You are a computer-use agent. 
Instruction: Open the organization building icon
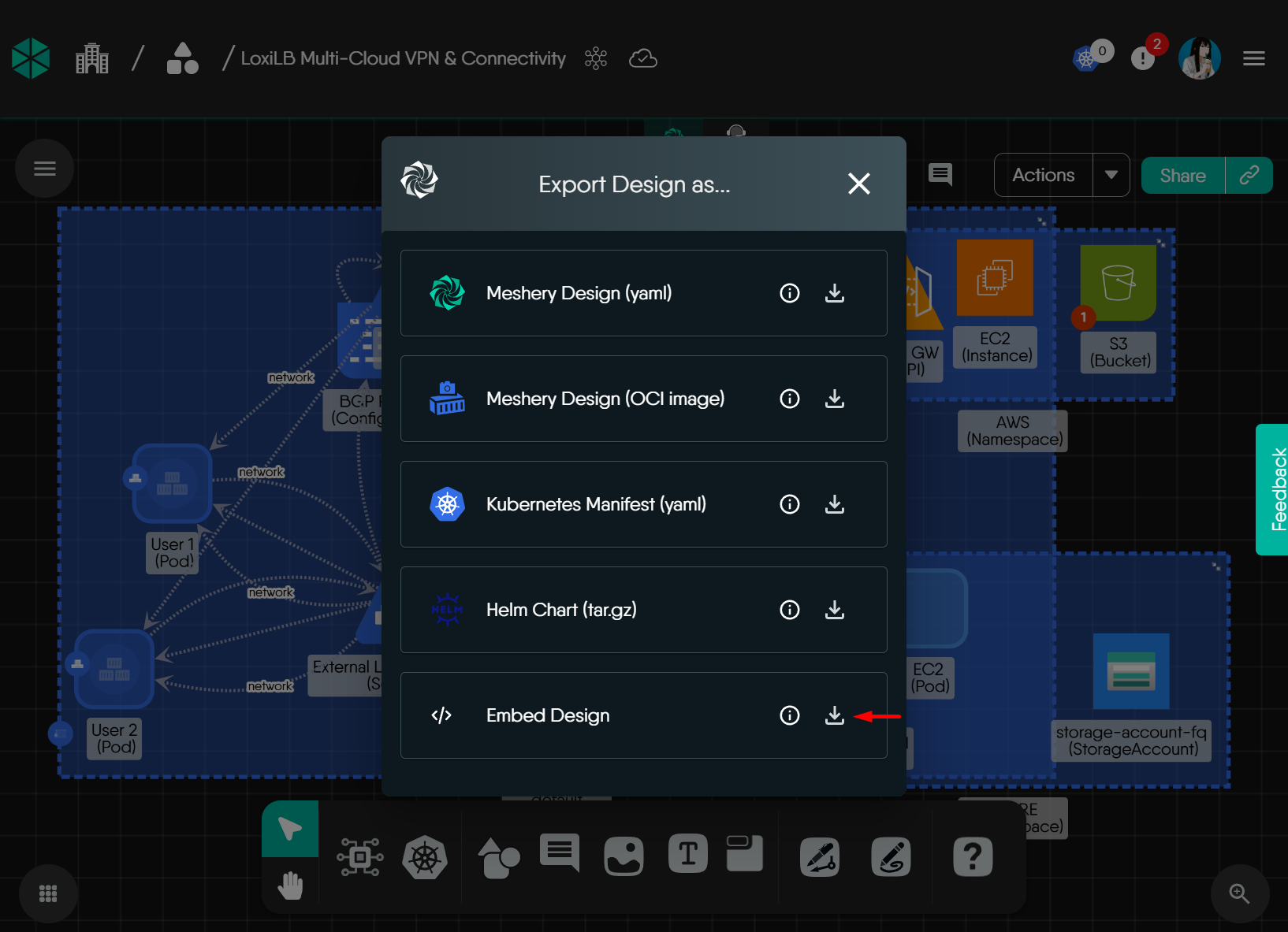coord(92,58)
